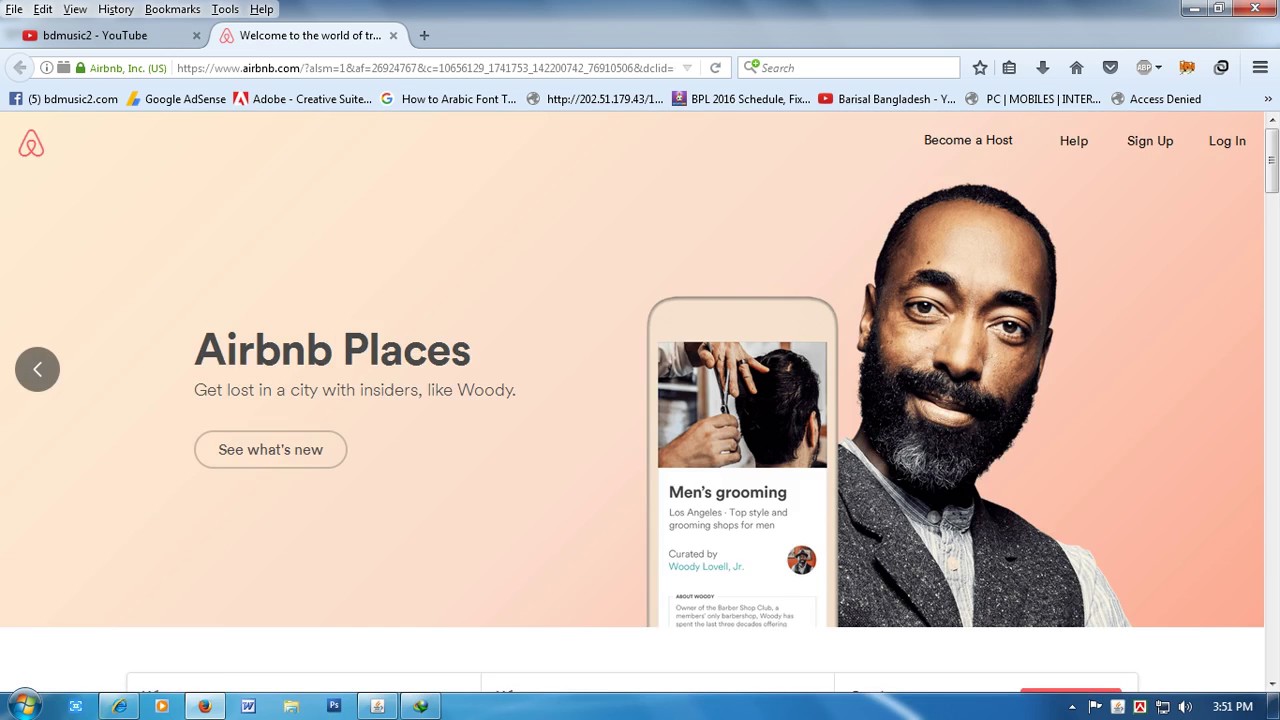Viewport: 1280px width, 720px height.
Task: Open the View menu
Action: (x=75, y=9)
